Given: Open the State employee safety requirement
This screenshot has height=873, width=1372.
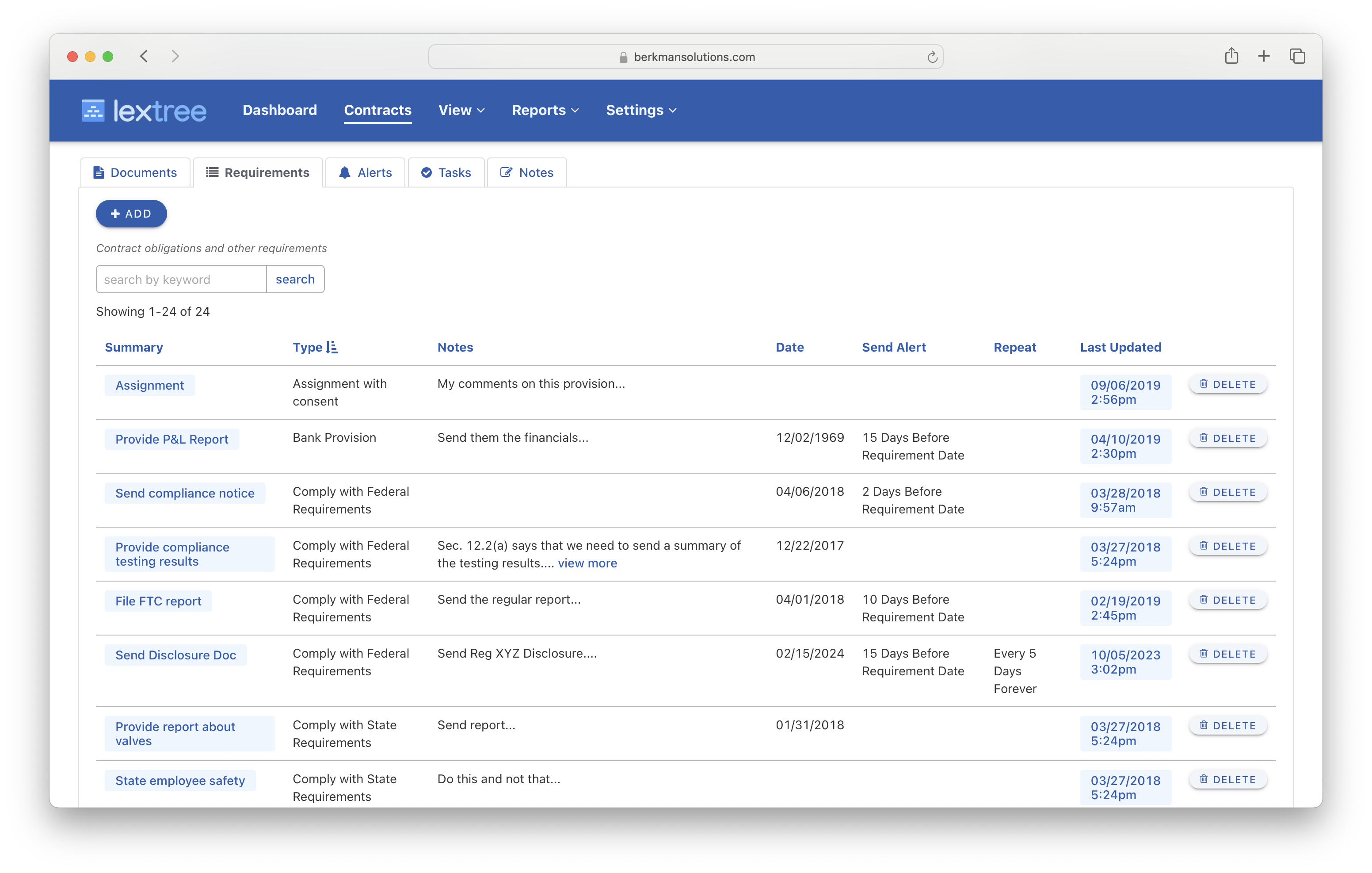Looking at the screenshot, I should [180, 781].
